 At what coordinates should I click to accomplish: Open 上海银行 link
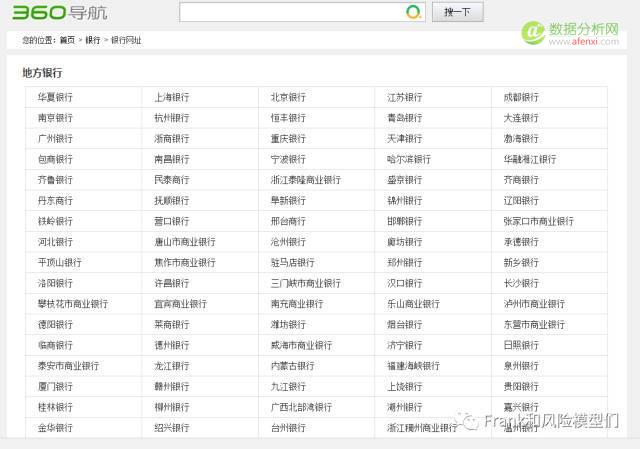click(172, 97)
